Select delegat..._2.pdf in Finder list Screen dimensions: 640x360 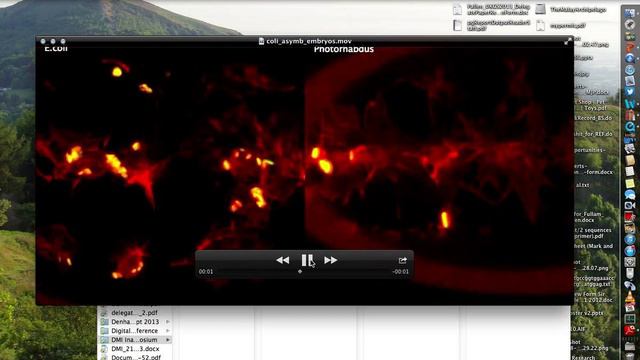135,313
